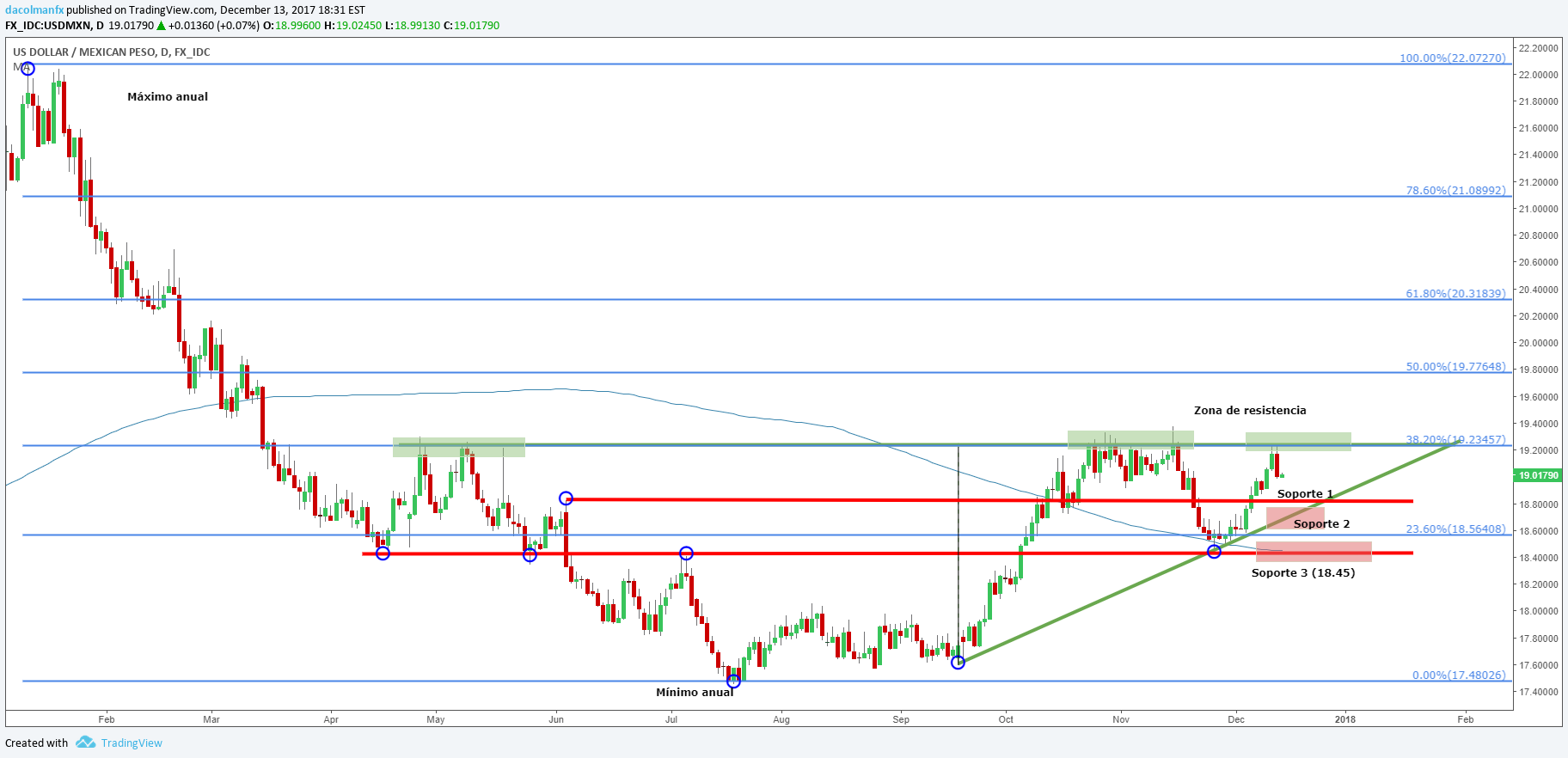1568x758 pixels.
Task: Click the blue circle where the green trendline starts
Action: tap(958, 663)
